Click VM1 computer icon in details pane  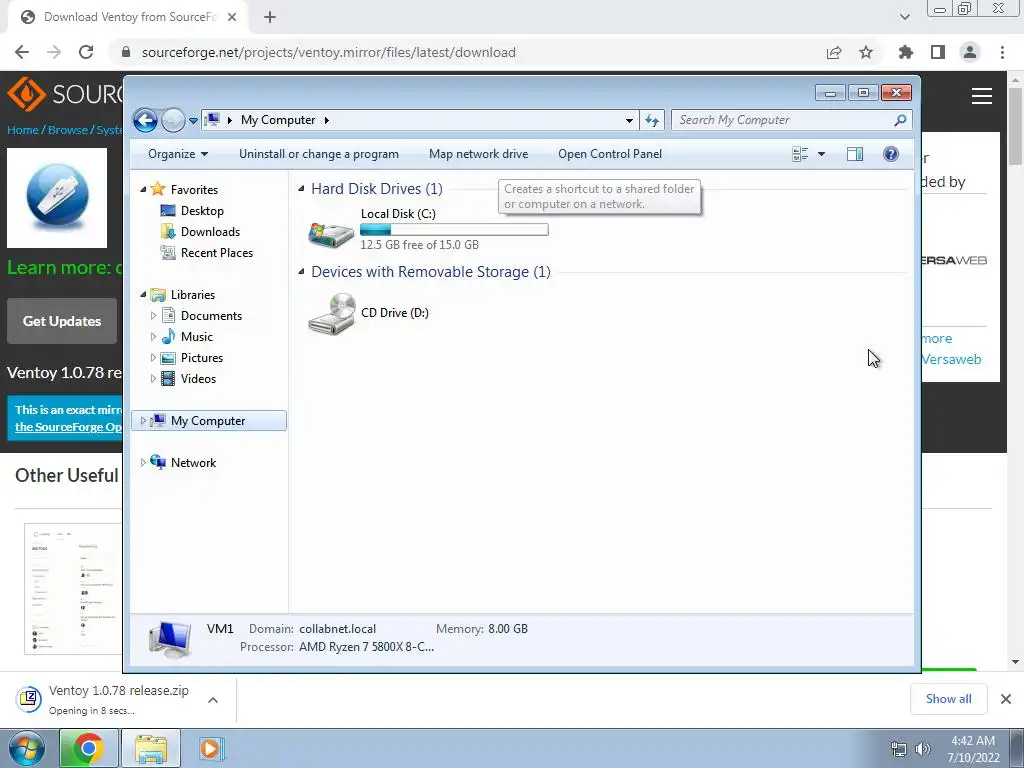tap(170, 639)
